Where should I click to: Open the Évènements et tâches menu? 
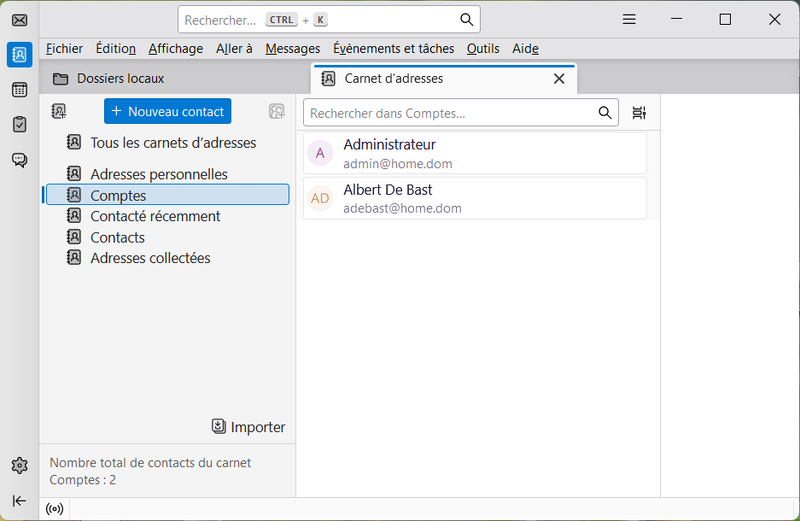[394, 48]
